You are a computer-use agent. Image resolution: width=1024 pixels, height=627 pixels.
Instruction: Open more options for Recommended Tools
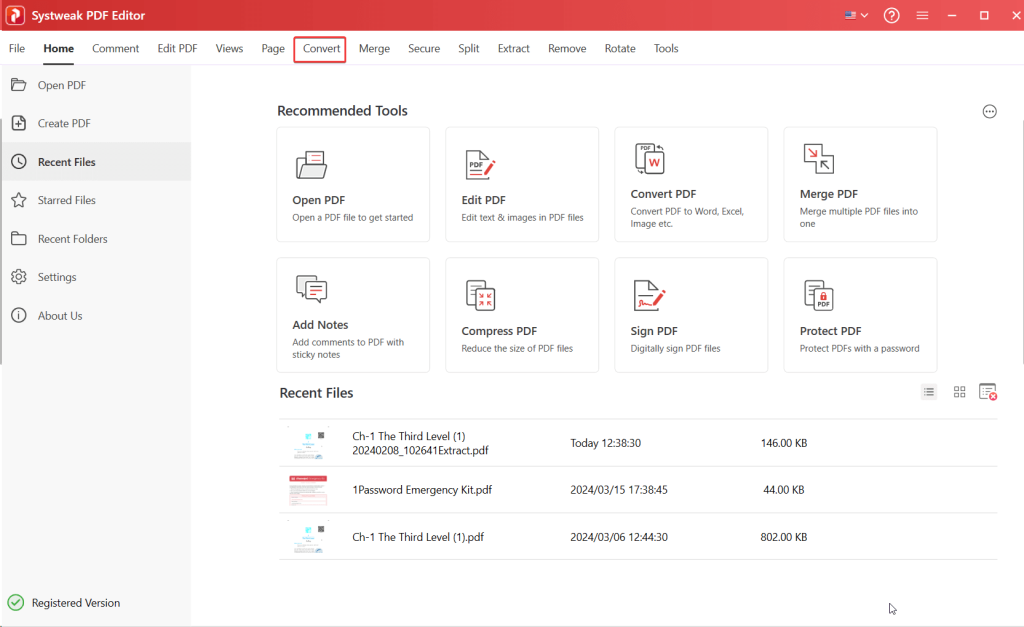pyautogui.click(x=989, y=112)
